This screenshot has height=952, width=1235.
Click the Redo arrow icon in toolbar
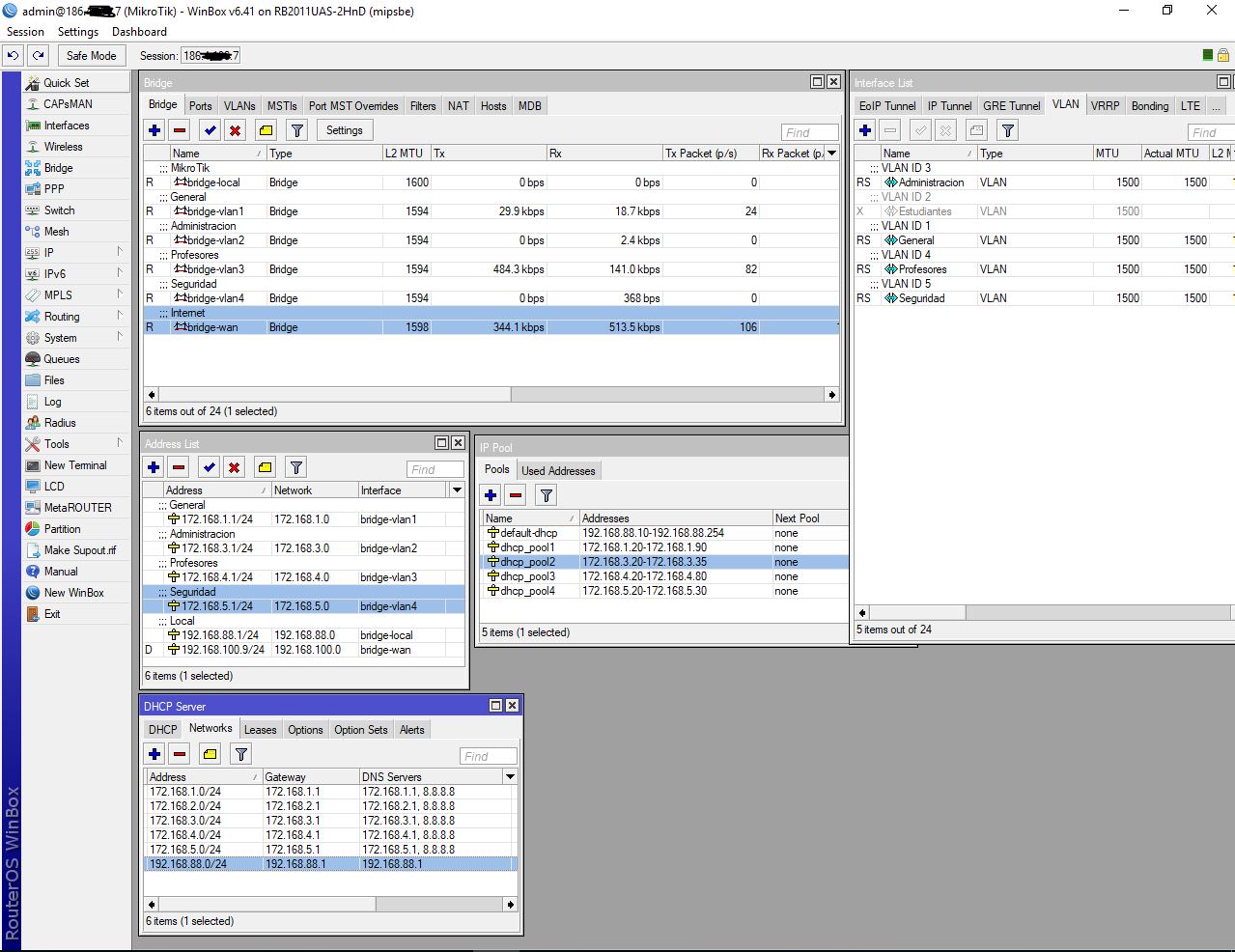point(38,55)
